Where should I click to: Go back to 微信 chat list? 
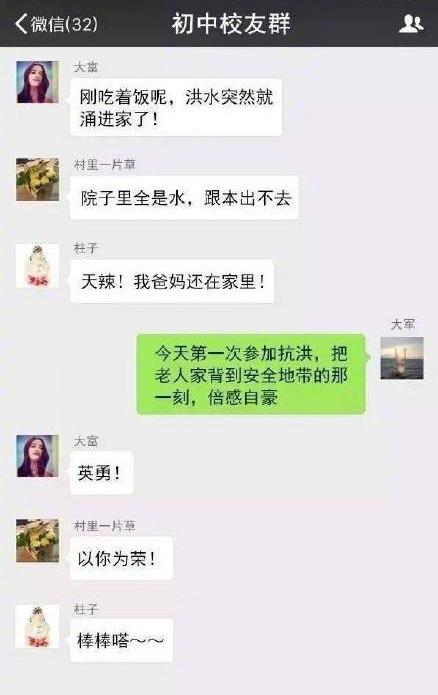[x=56, y=23]
